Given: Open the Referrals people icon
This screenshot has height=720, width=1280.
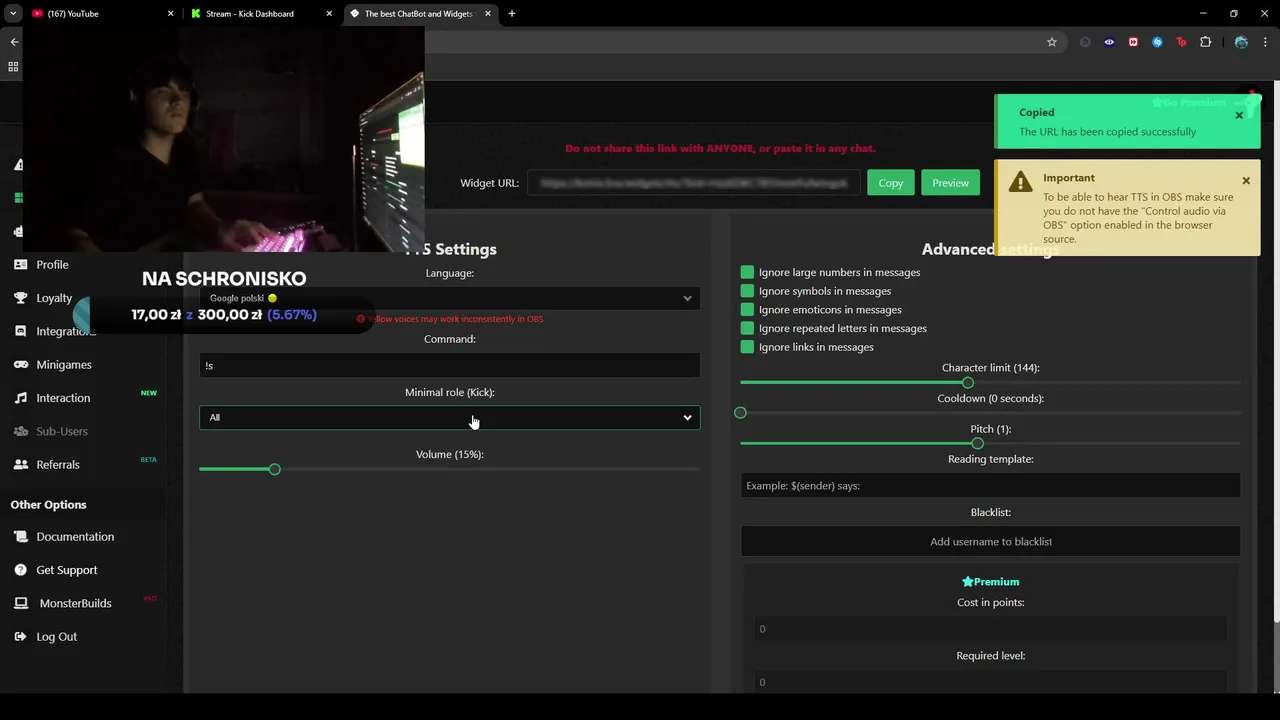Looking at the screenshot, I should coord(20,465).
